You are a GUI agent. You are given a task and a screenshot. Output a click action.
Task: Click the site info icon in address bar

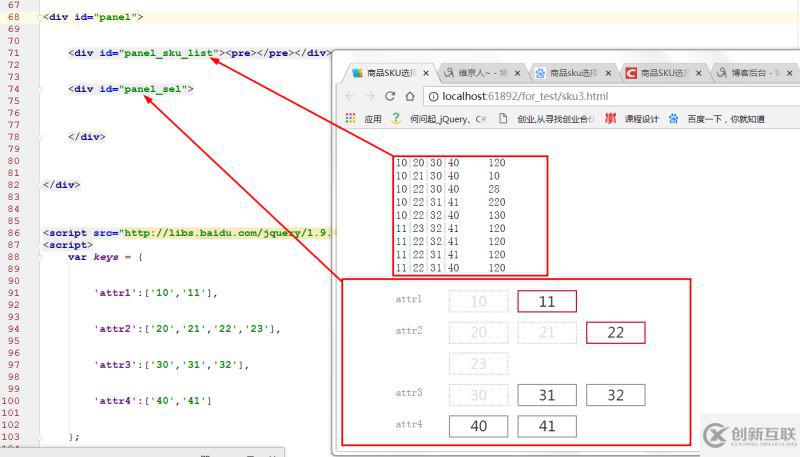433,96
